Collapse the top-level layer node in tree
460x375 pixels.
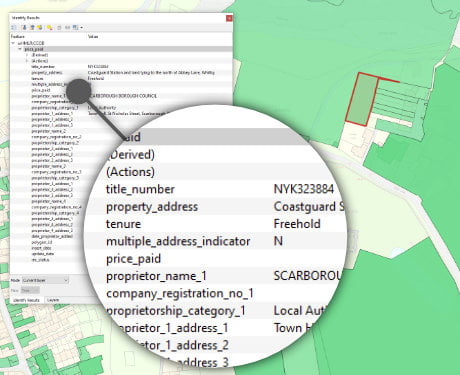pyautogui.click(x=13, y=43)
